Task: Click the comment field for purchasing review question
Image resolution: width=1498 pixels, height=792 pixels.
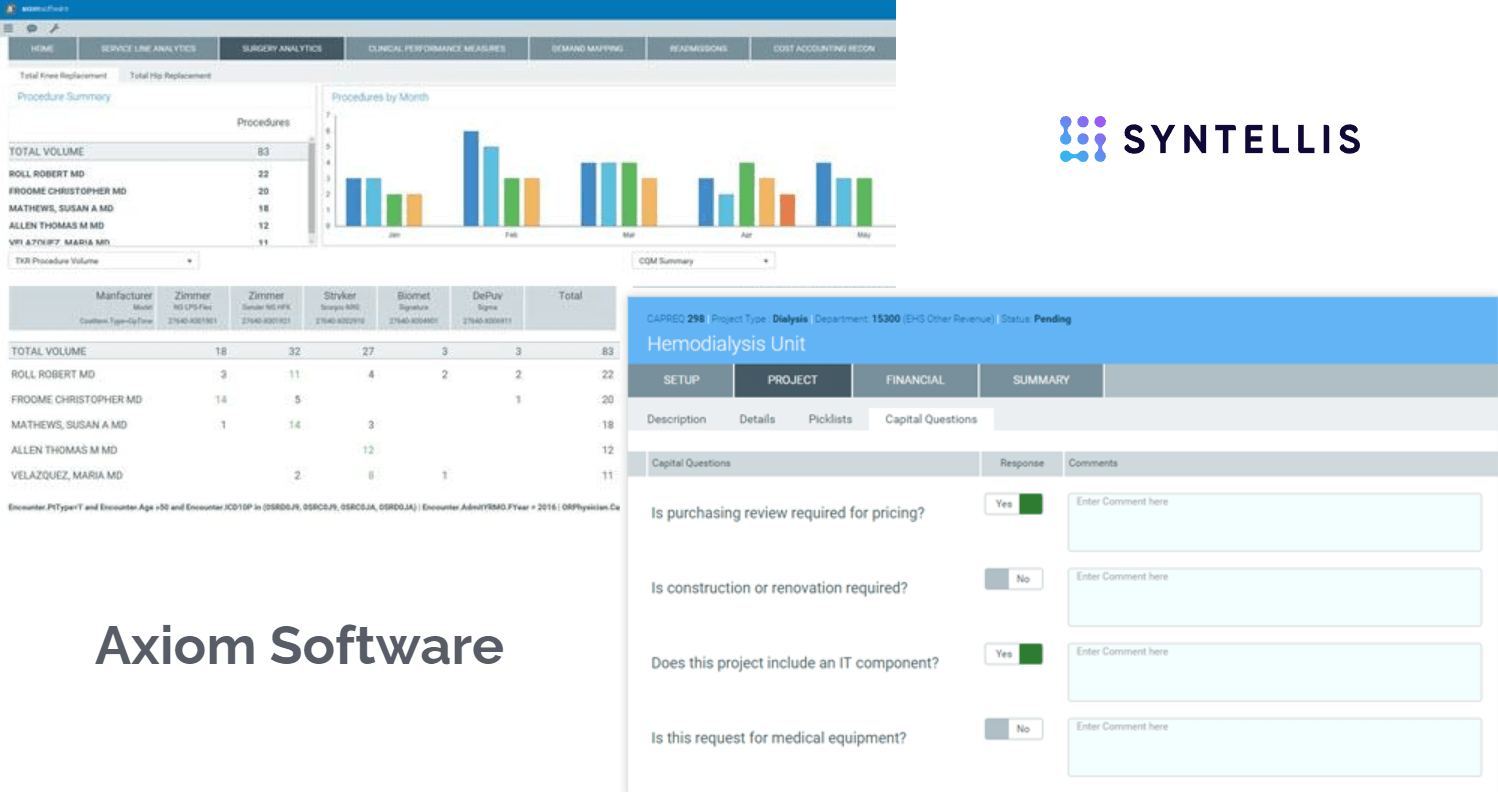Action: tap(1274, 520)
